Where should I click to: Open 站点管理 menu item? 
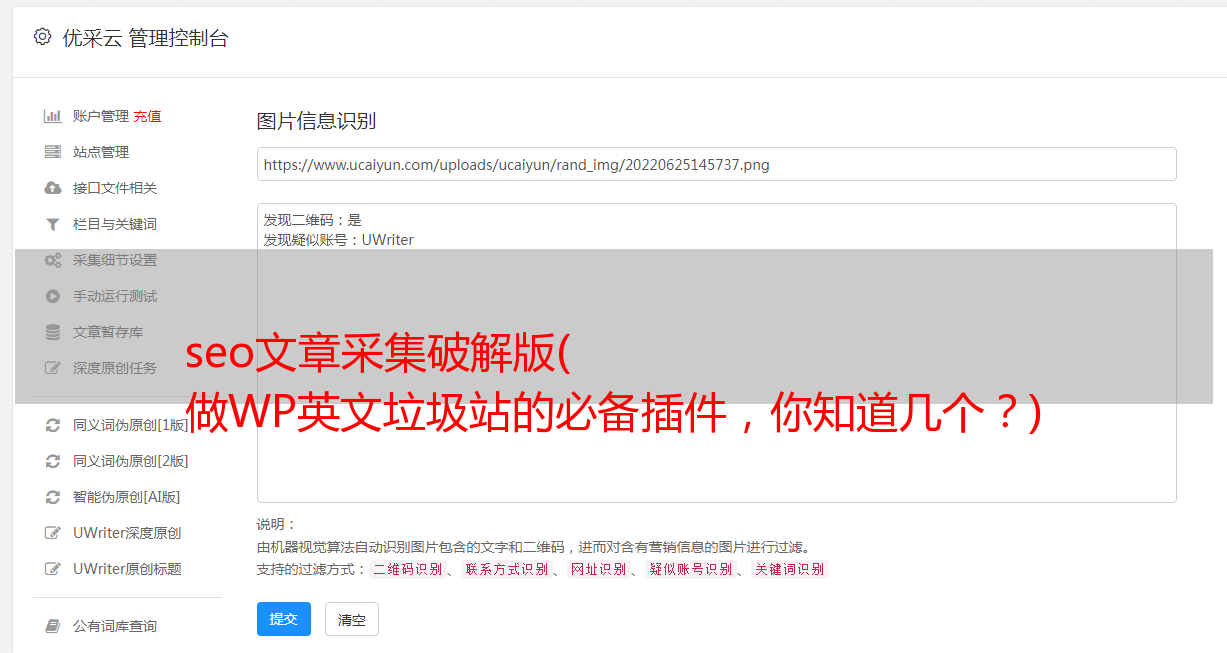101,152
